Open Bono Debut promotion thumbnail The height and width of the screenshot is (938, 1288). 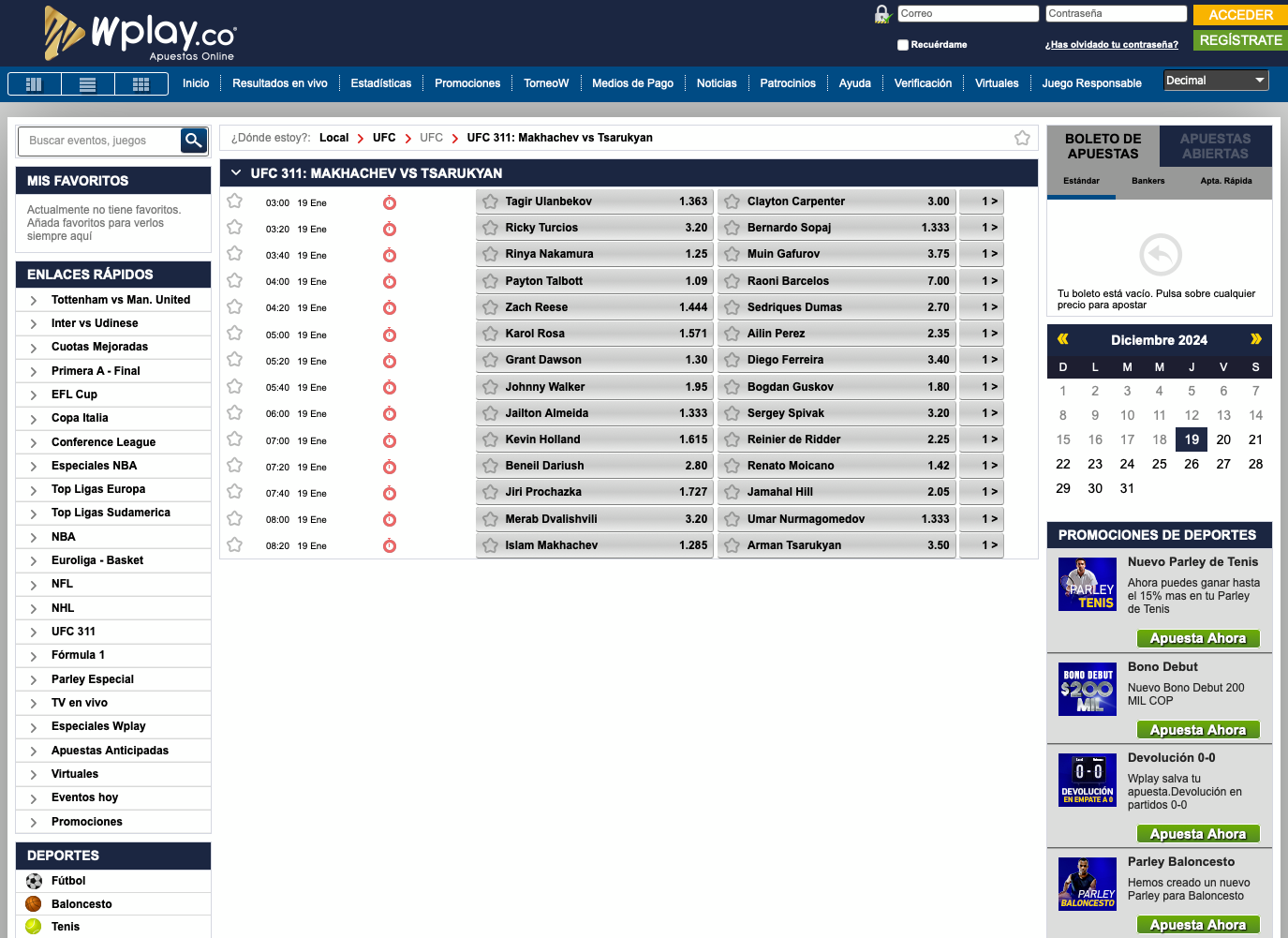pyautogui.click(x=1088, y=689)
